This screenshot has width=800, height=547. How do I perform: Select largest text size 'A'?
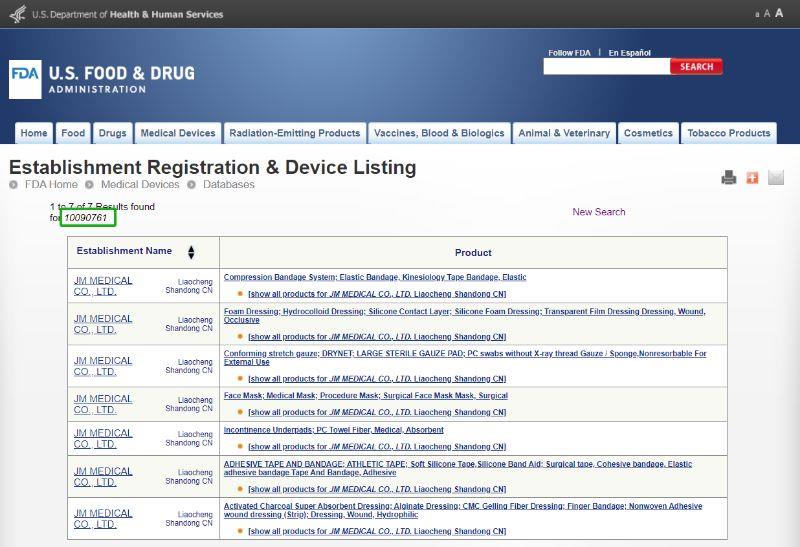779,13
